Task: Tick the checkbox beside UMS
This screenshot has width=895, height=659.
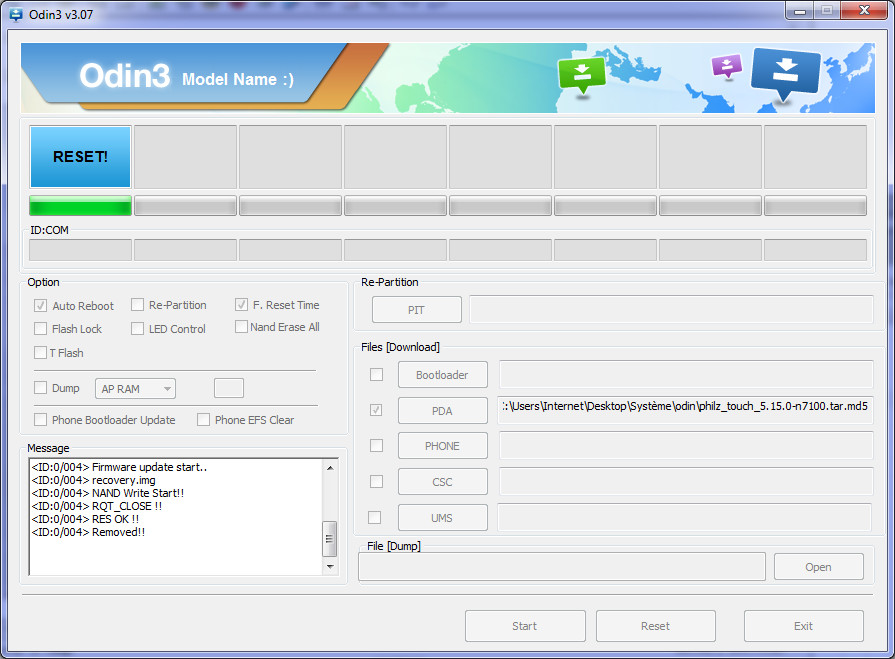Action: pyautogui.click(x=374, y=518)
